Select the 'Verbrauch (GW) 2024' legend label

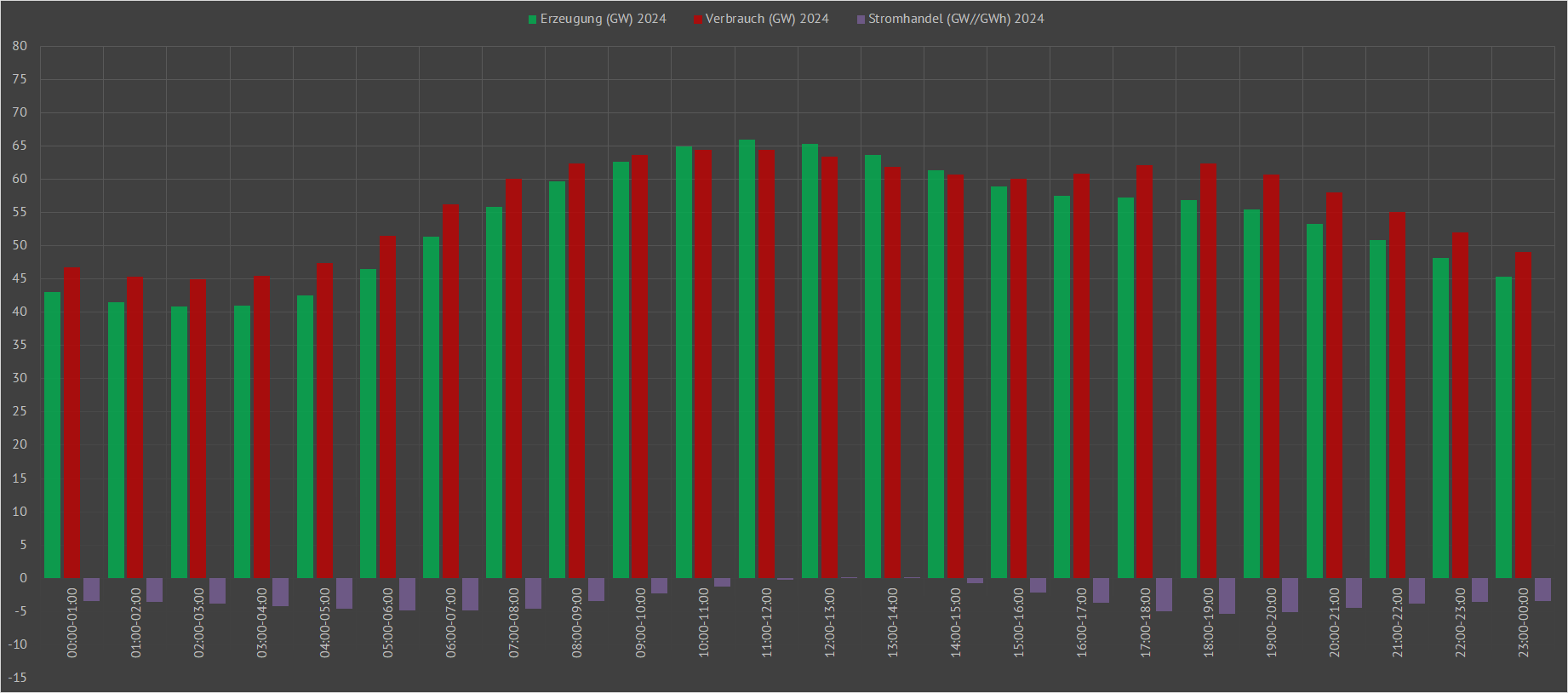tap(766, 19)
